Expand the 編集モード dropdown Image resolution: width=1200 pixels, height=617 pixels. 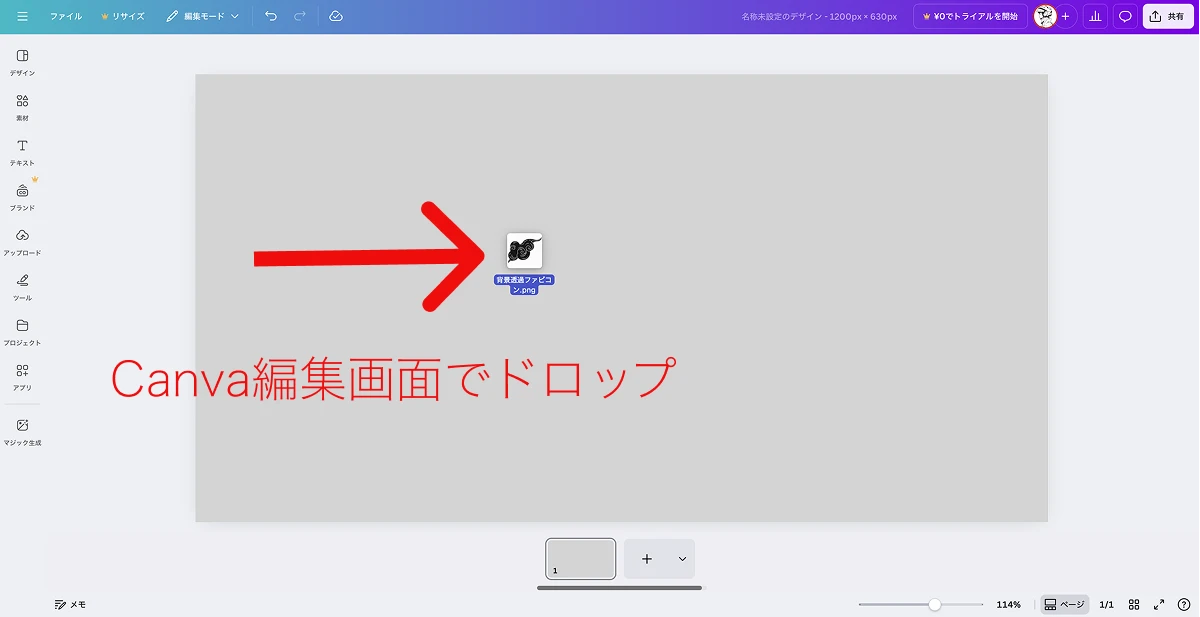pyautogui.click(x=203, y=16)
